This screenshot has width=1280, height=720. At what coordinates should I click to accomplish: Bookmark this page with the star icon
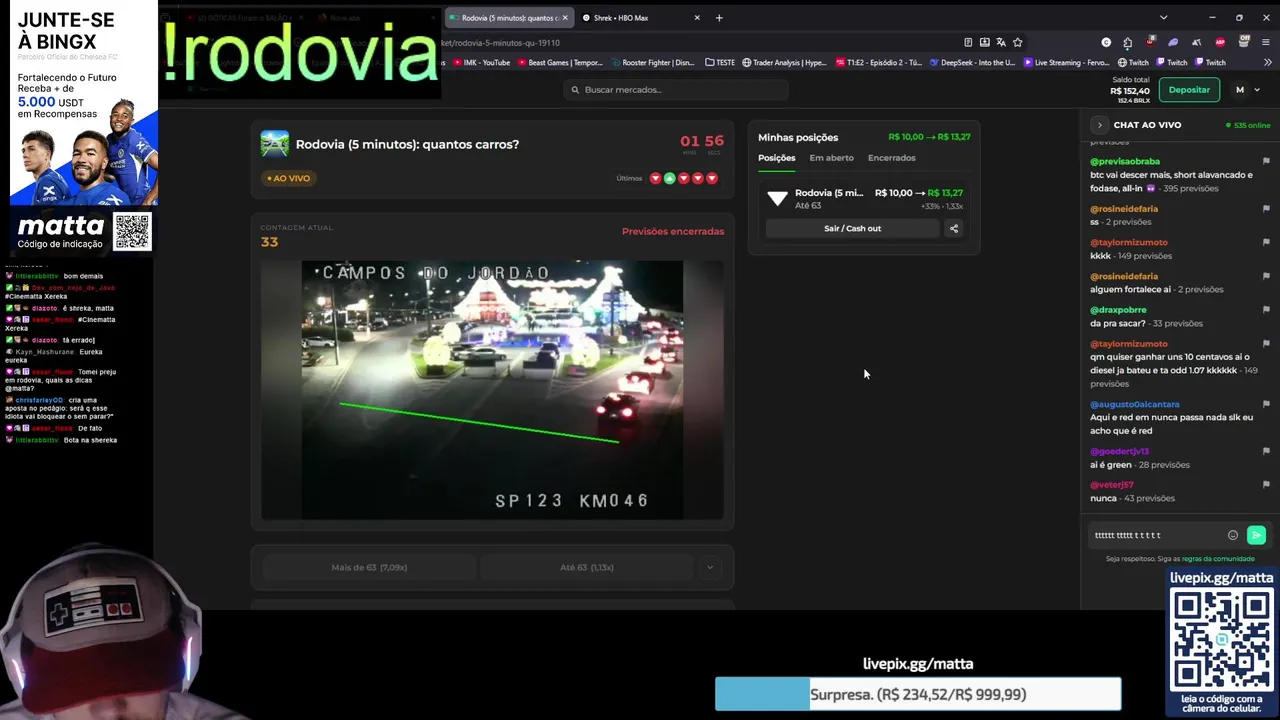coord(1018,42)
